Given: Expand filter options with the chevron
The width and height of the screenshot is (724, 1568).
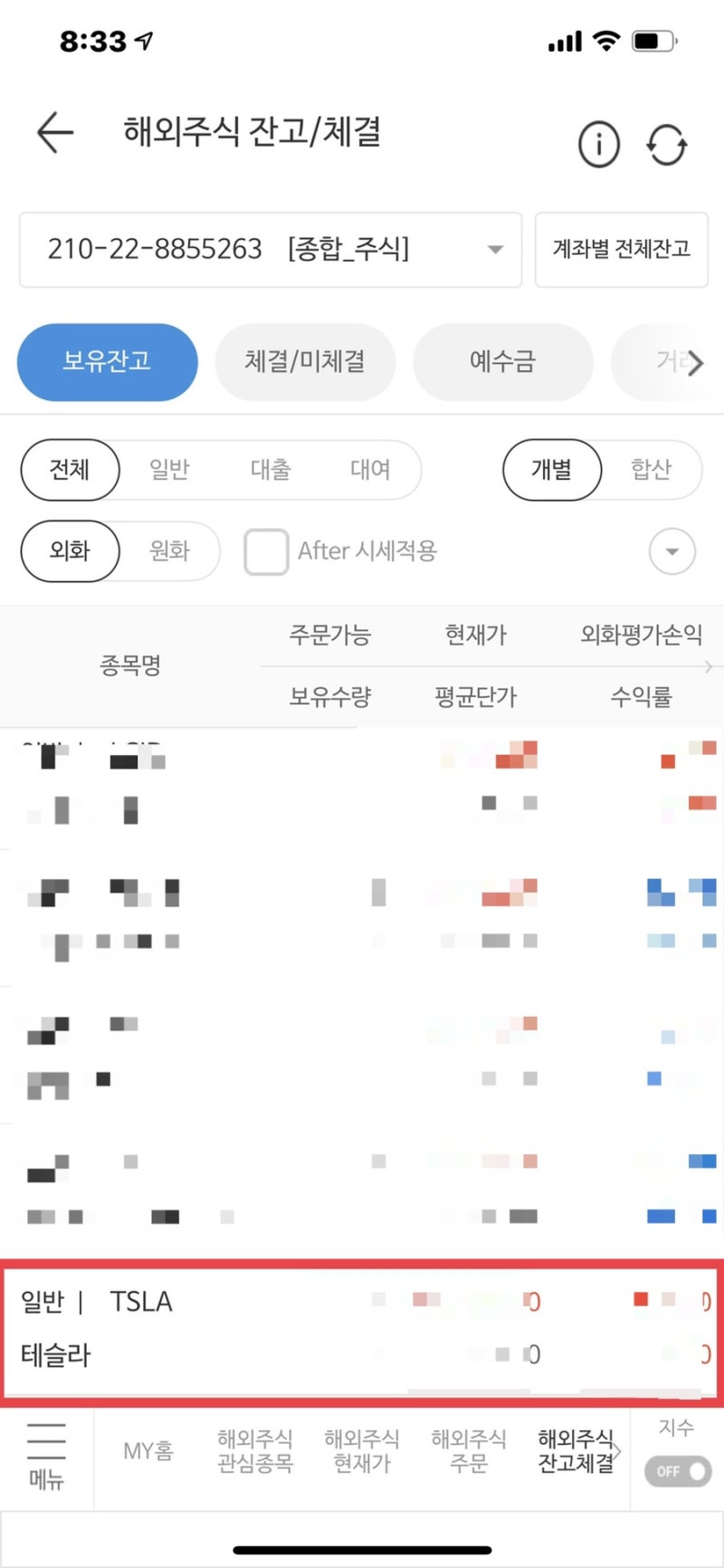Looking at the screenshot, I should (672, 550).
